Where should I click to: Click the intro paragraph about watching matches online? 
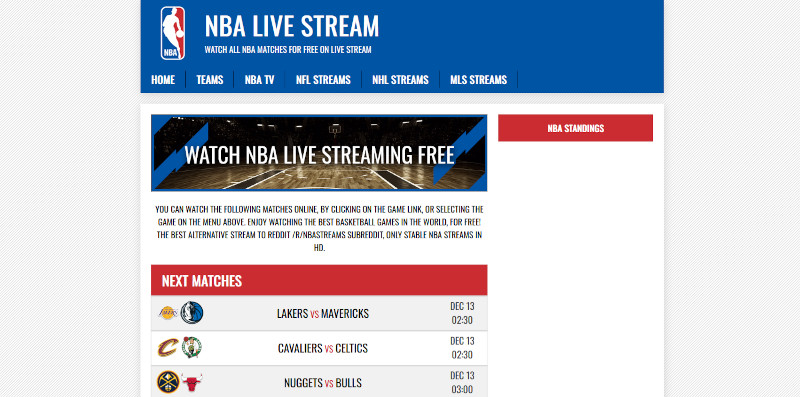pos(319,229)
